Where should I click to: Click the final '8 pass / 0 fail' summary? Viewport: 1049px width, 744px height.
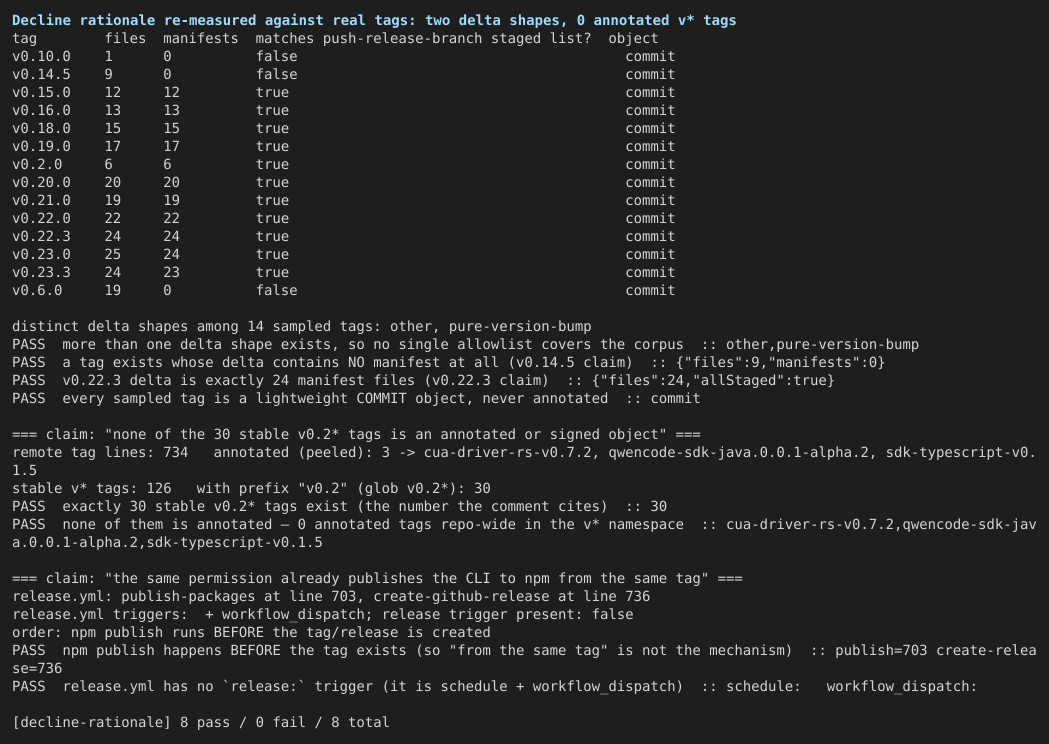click(x=201, y=723)
